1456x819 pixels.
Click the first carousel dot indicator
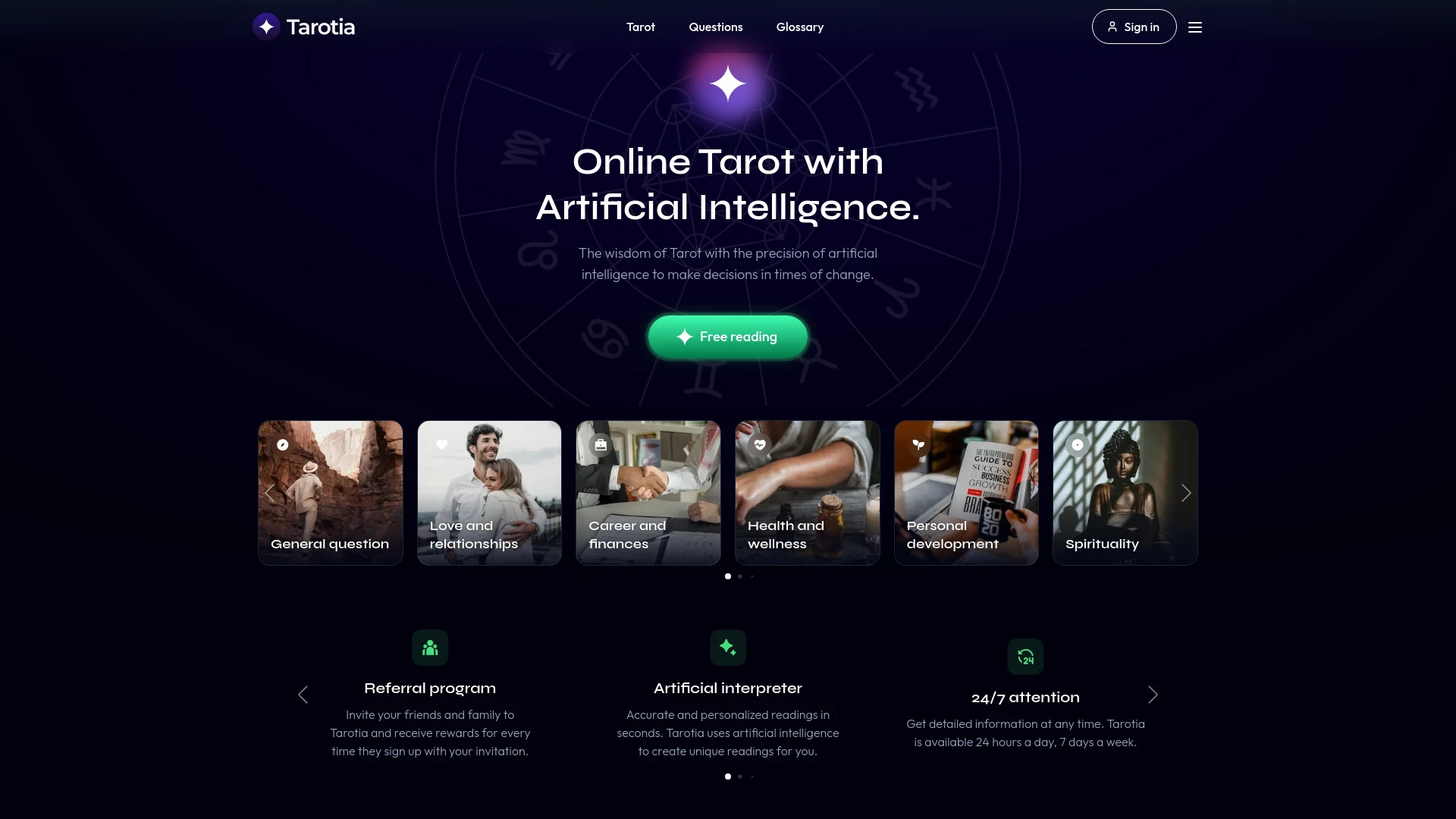(728, 576)
